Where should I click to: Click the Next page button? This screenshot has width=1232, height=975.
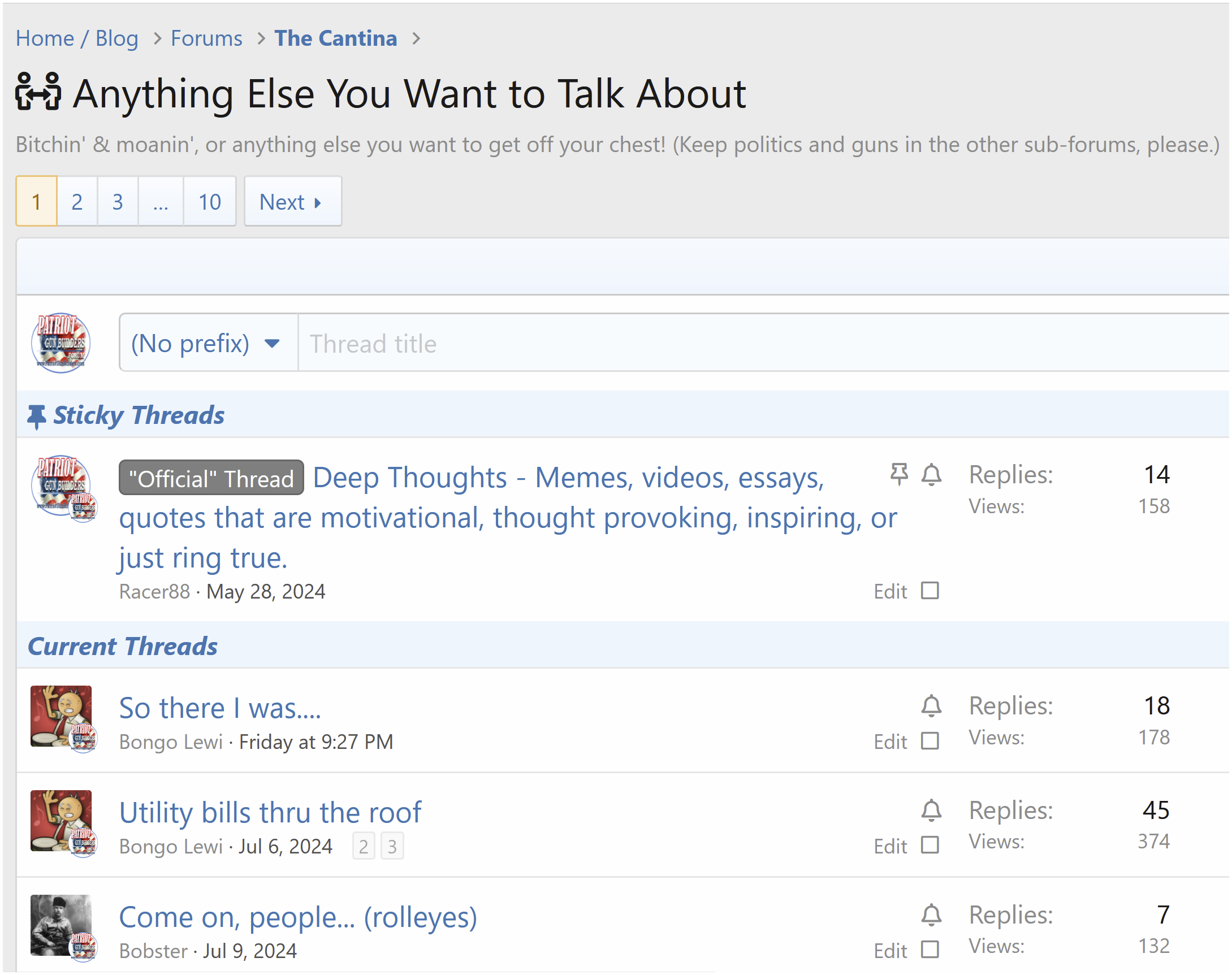tap(292, 202)
